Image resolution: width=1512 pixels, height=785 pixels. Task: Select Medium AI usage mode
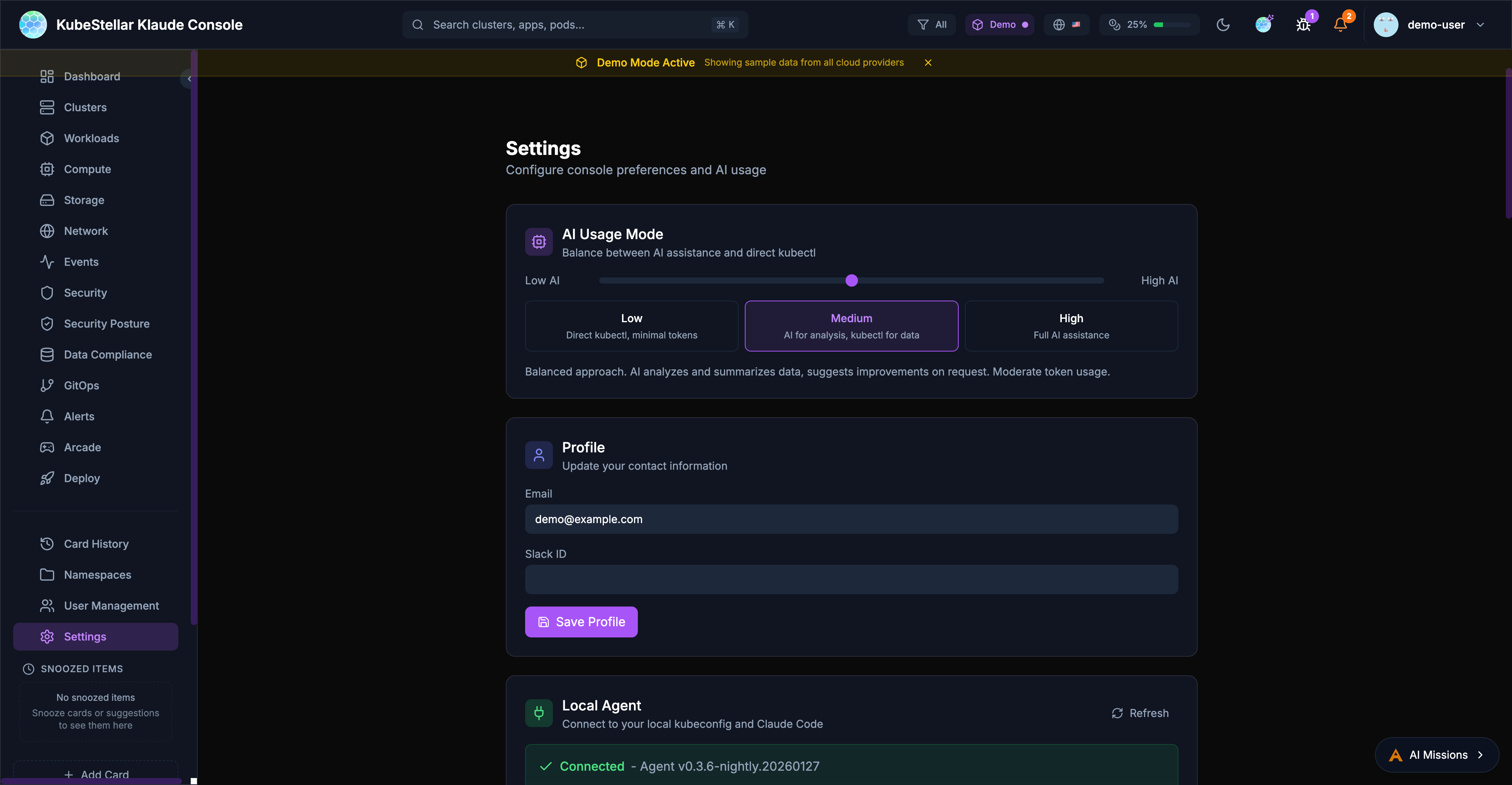851,326
